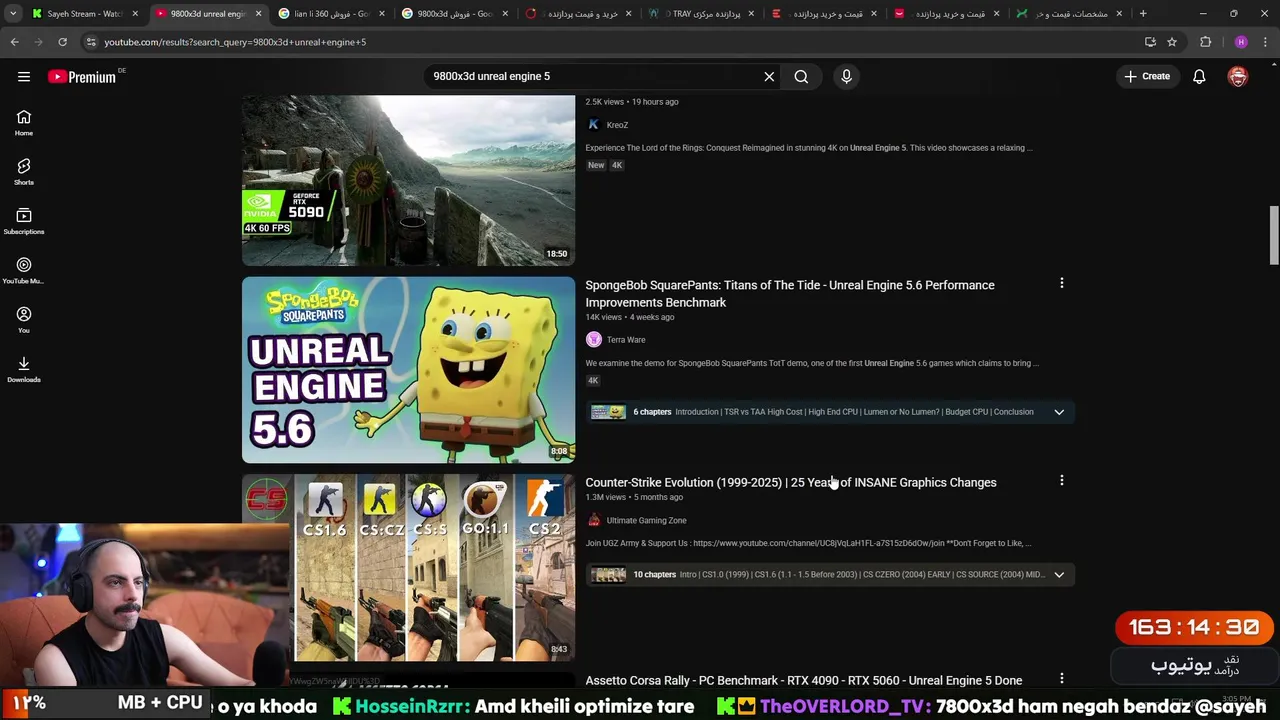Open Assetto Corsa Rally PC Benchmark title
Image resolution: width=1280 pixels, height=720 pixels.
(804, 680)
